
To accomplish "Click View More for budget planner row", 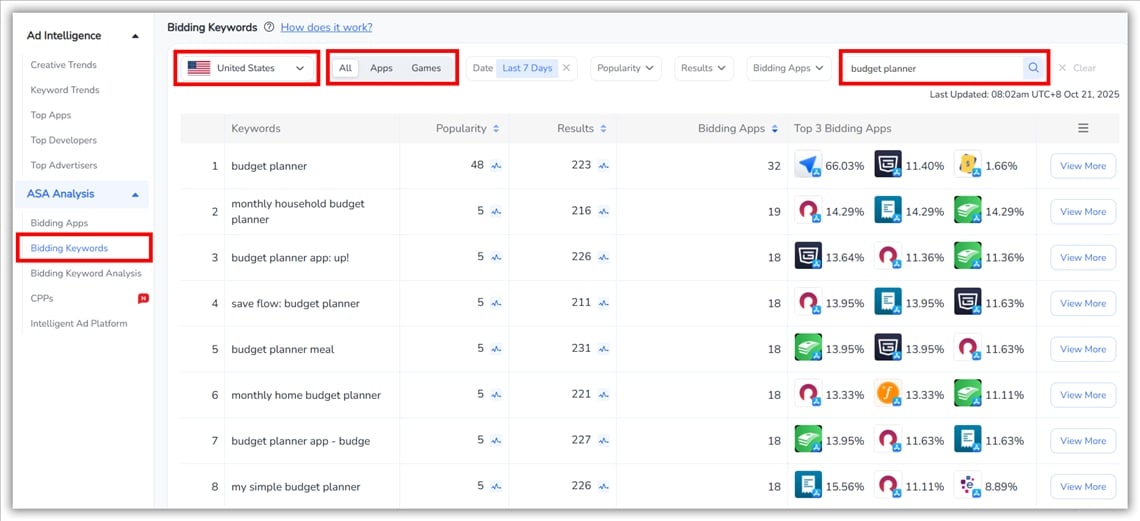I will (1082, 166).
